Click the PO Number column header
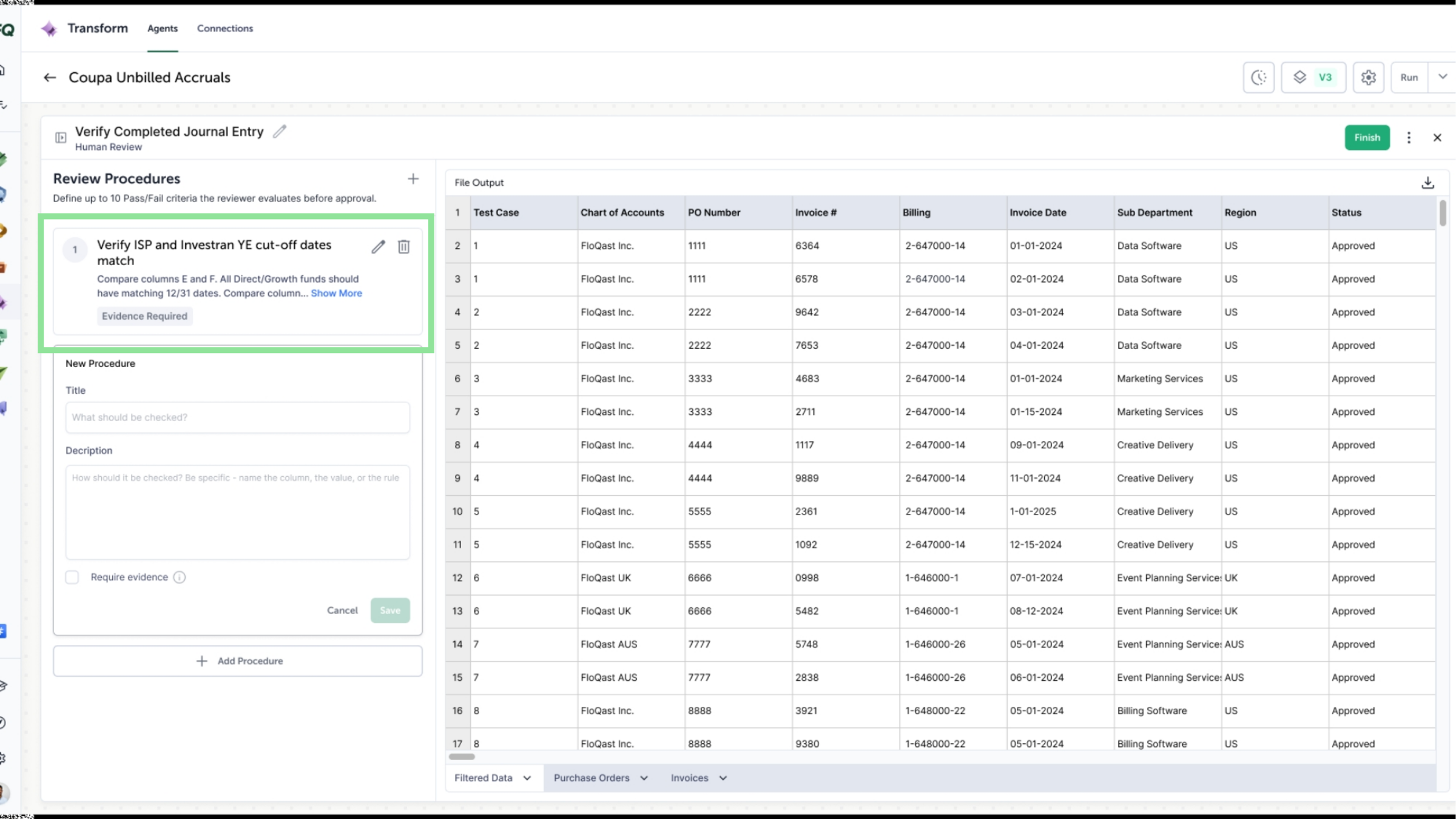Viewport: 1456px width, 819px height. (738, 213)
